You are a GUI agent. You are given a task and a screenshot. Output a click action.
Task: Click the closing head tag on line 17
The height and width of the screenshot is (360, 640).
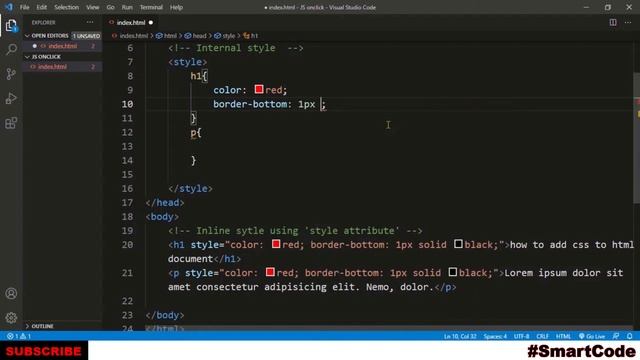[x=165, y=202]
